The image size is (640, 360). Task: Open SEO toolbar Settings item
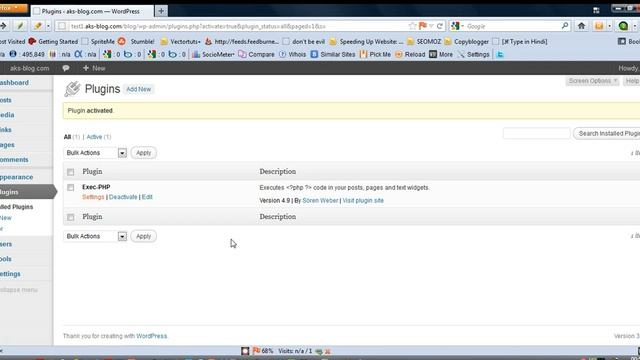(473, 54)
